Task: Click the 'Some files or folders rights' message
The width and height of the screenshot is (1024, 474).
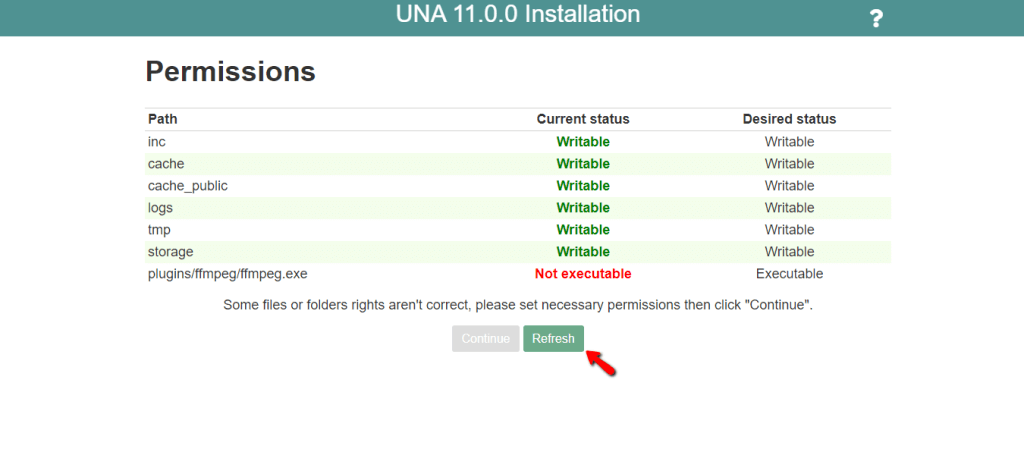Action: tap(518, 305)
